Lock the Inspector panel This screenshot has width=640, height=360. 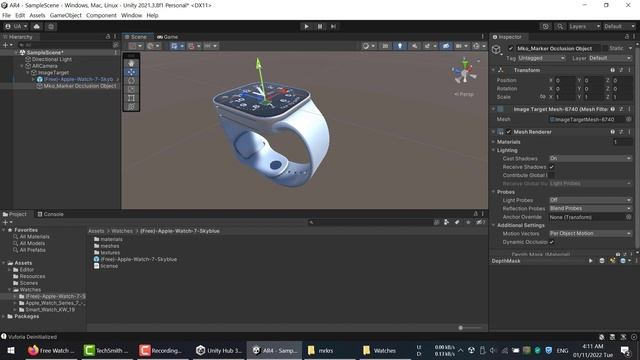627,37
